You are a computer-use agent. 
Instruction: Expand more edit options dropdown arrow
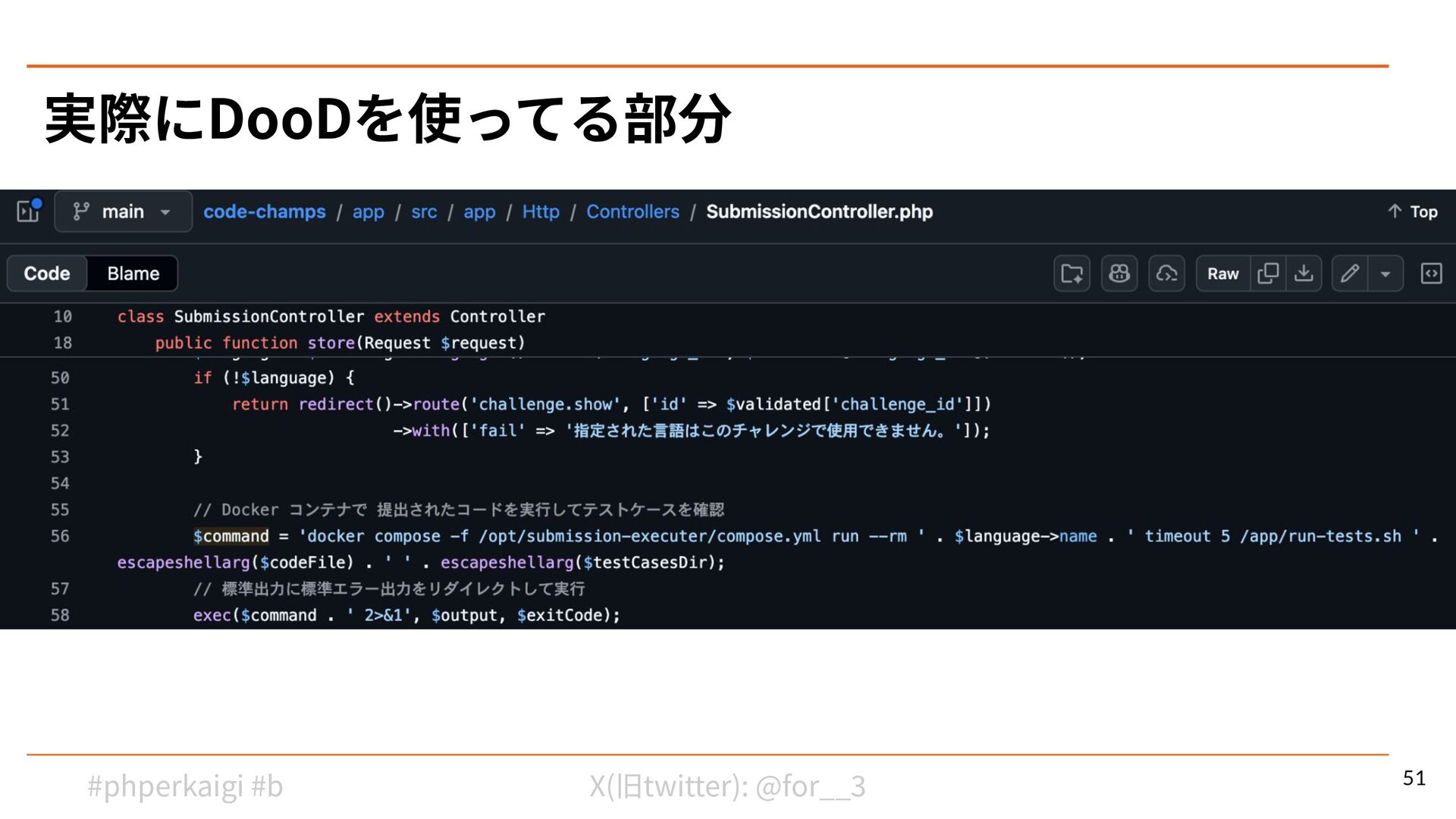click(1385, 274)
